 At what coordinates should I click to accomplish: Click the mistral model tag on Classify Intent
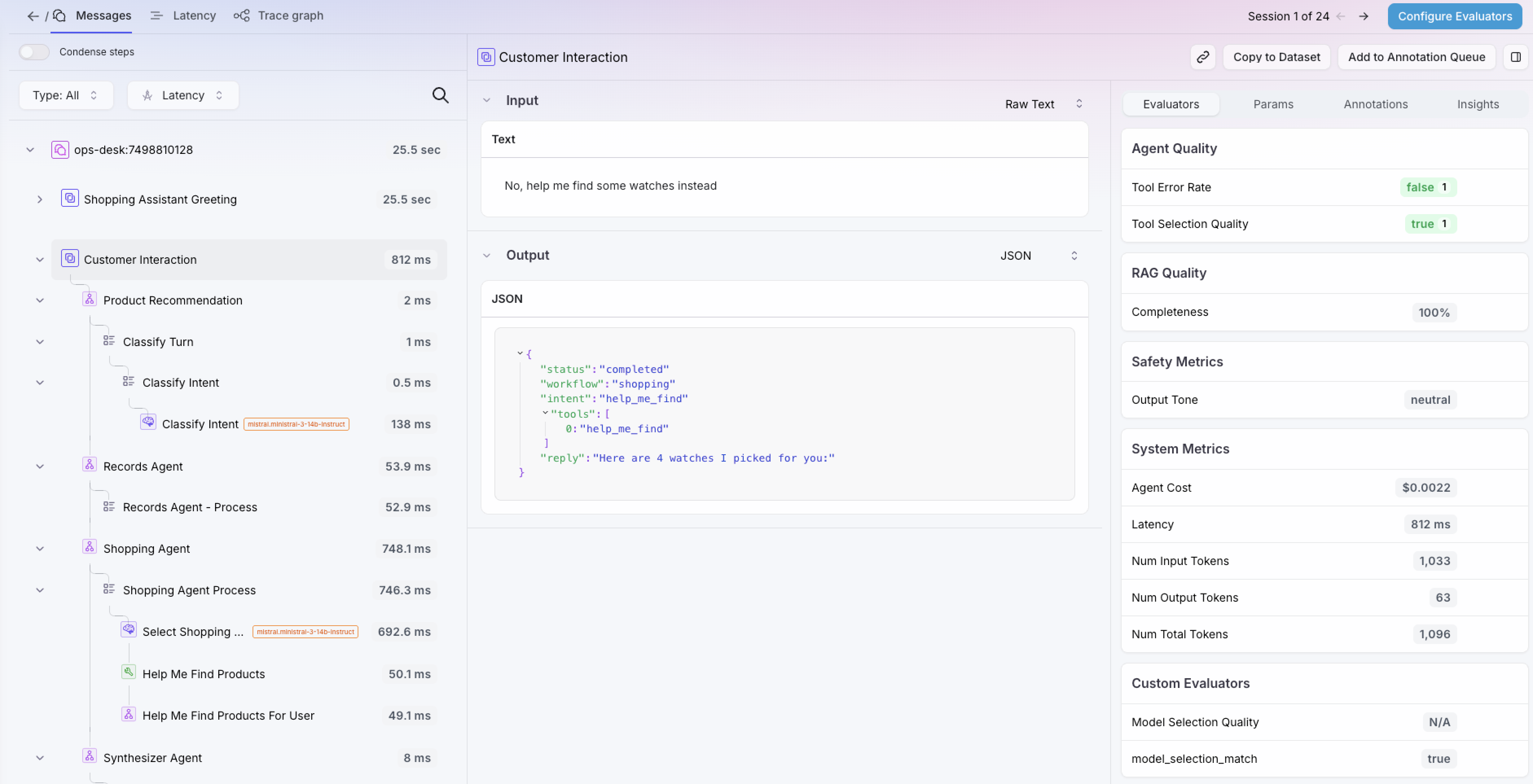click(x=296, y=424)
